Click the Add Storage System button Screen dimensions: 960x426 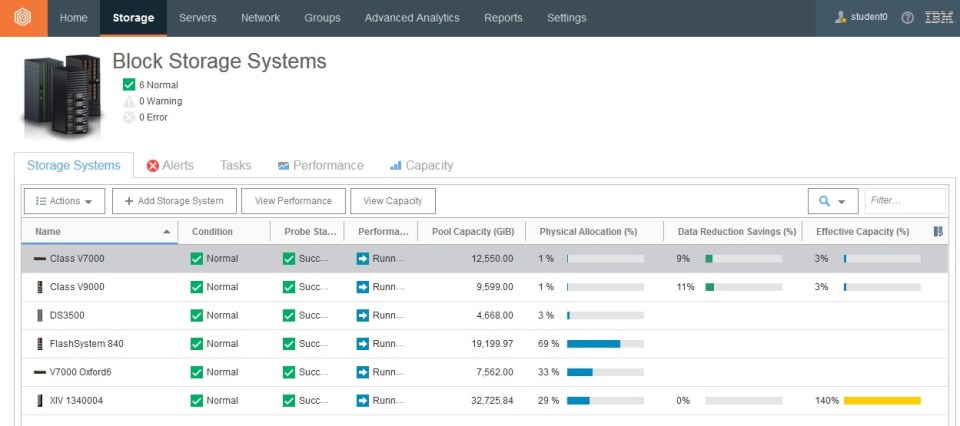point(174,201)
